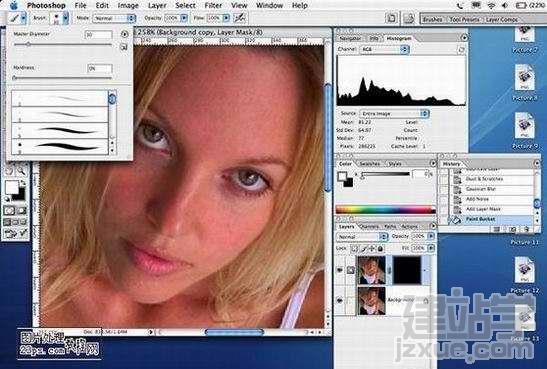Screen dimensions: 547x369
Task: Open the Flow slider in options bar
Action: coord(226,18)
